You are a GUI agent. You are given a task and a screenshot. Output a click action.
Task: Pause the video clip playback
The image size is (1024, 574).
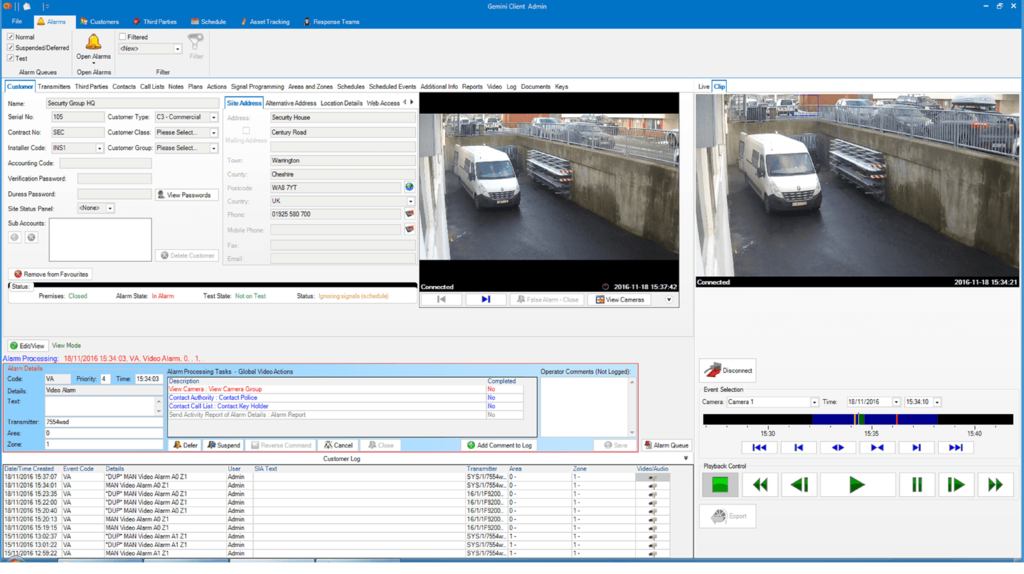coord(916,485)
